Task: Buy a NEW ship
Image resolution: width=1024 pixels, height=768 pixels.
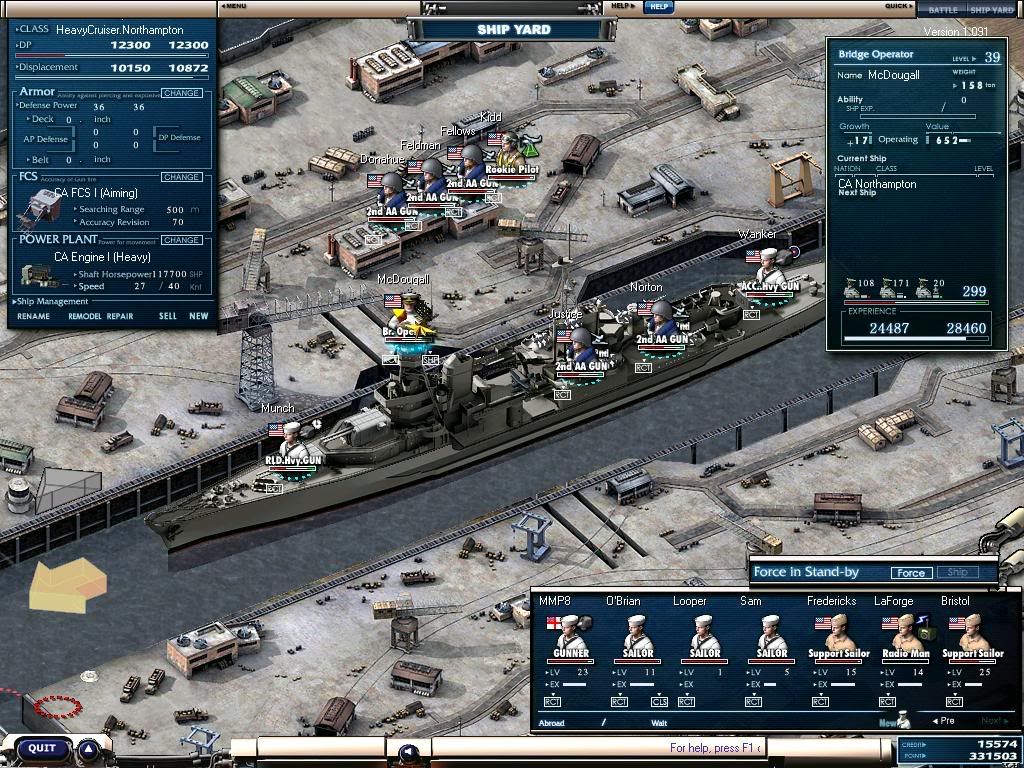Action: 199,316
